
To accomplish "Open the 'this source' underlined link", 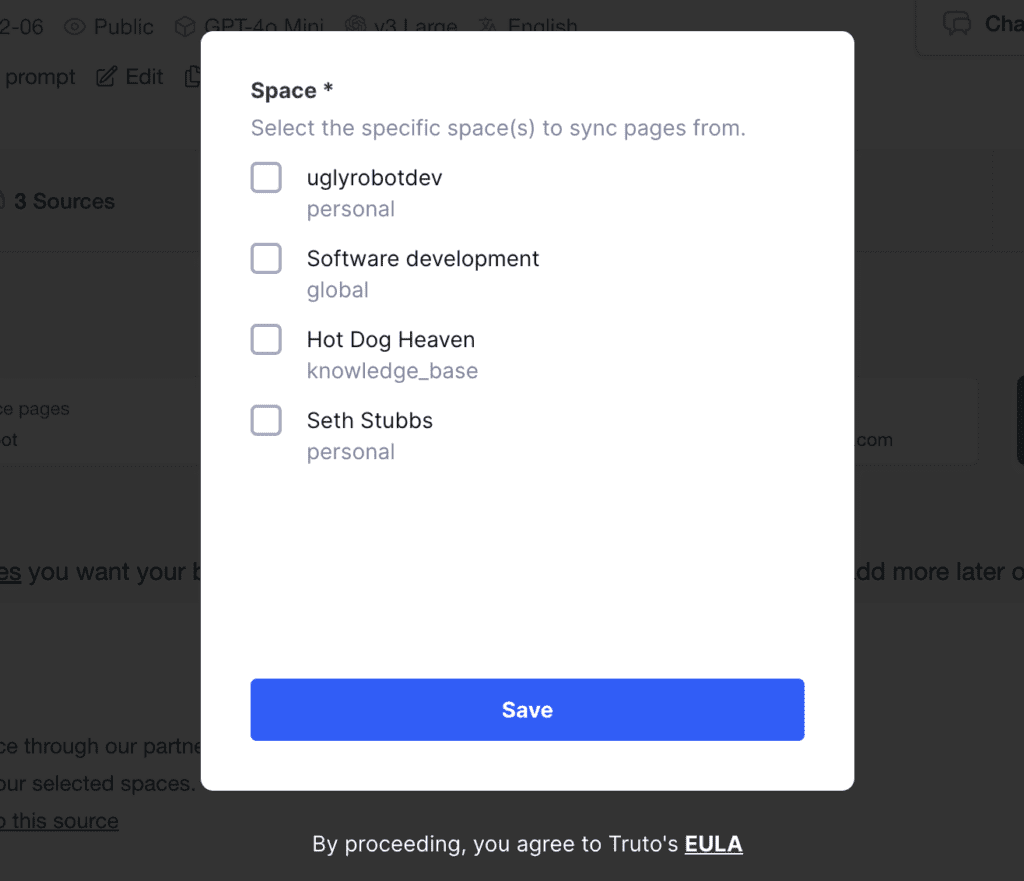I will click(60, 821).
